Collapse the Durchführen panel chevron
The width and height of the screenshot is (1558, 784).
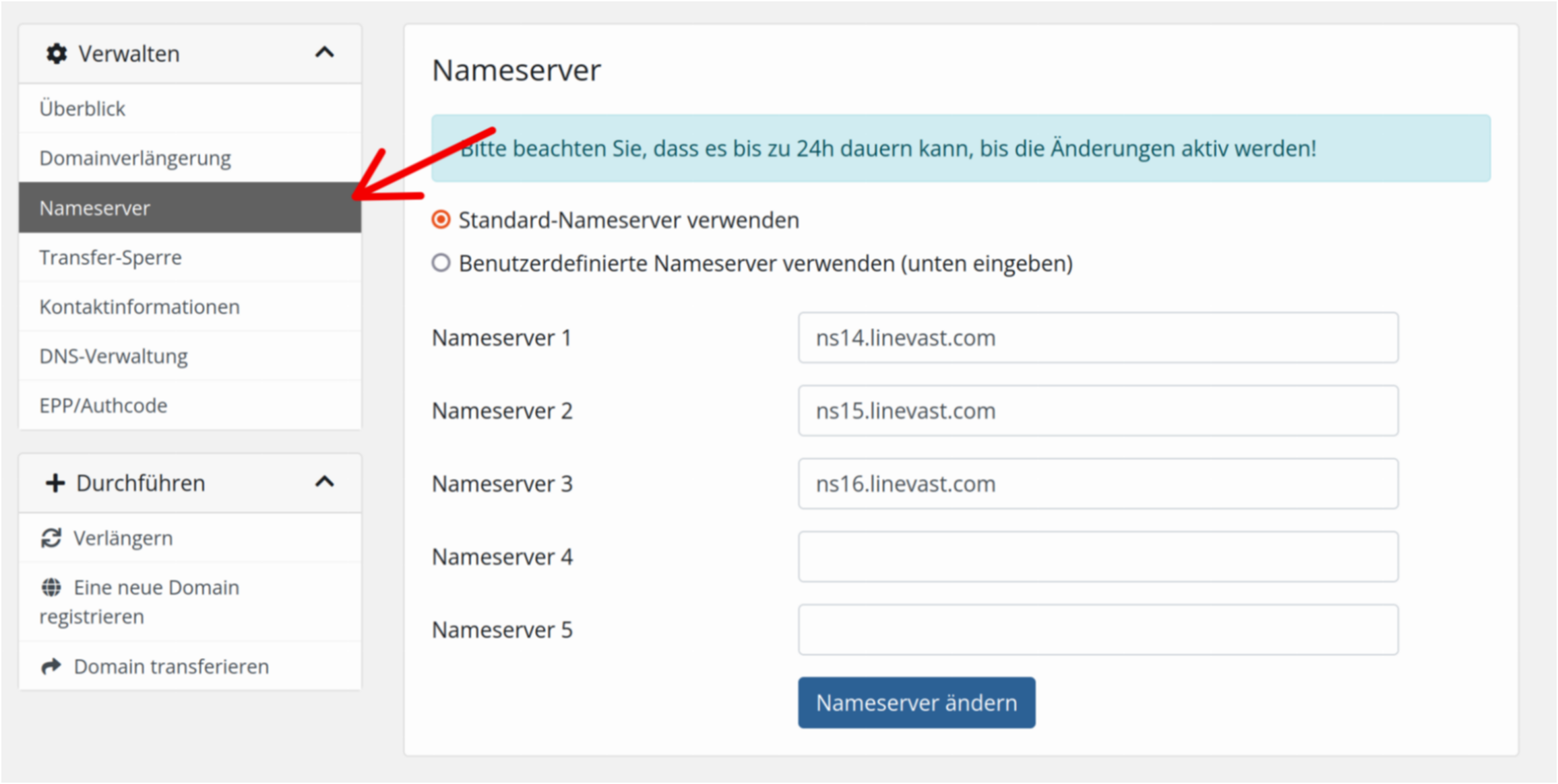click(325, 482)
